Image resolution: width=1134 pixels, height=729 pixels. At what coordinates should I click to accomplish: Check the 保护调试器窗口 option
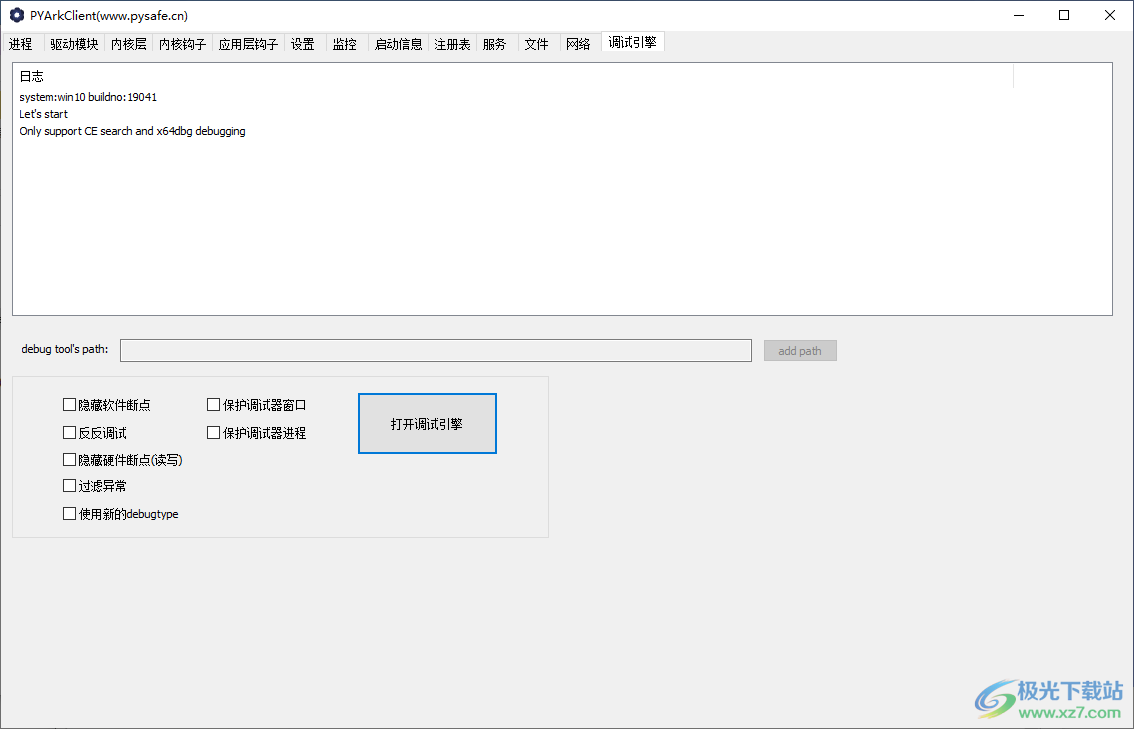(213, 404)
